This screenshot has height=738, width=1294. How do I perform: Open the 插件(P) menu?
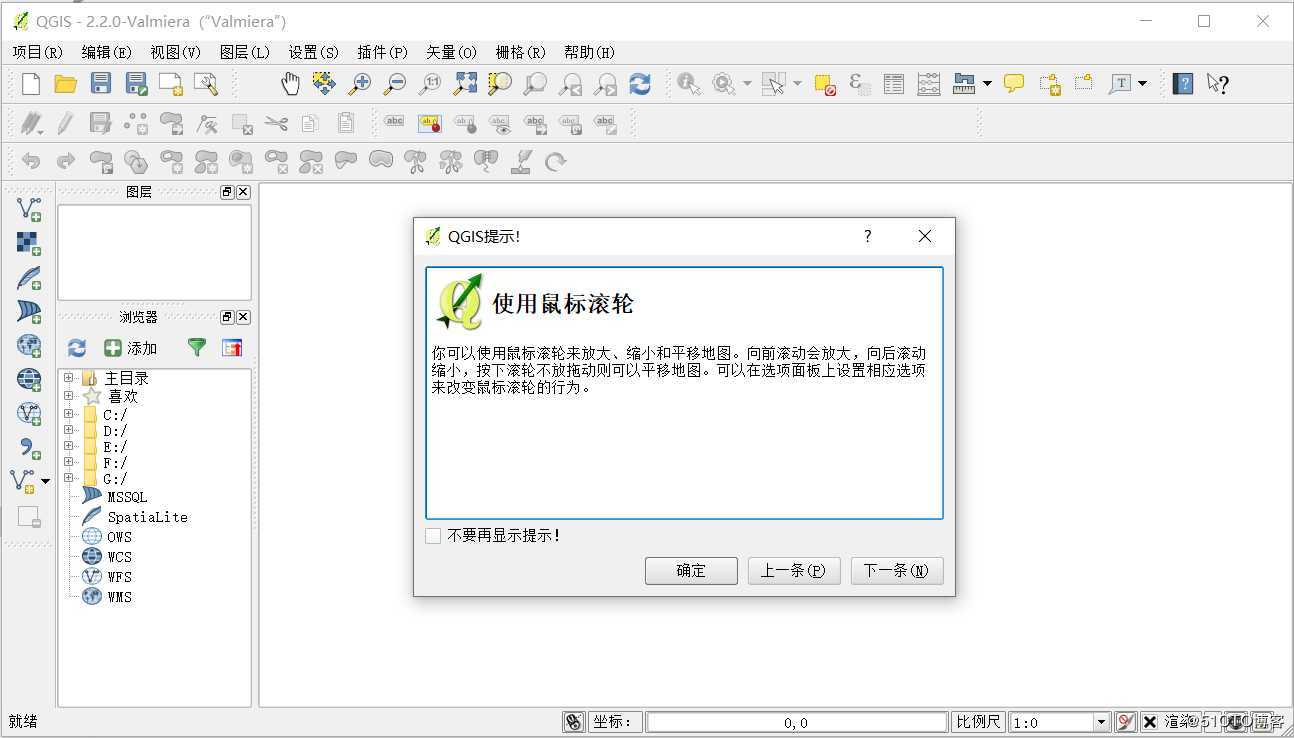[x=382, y=52]
